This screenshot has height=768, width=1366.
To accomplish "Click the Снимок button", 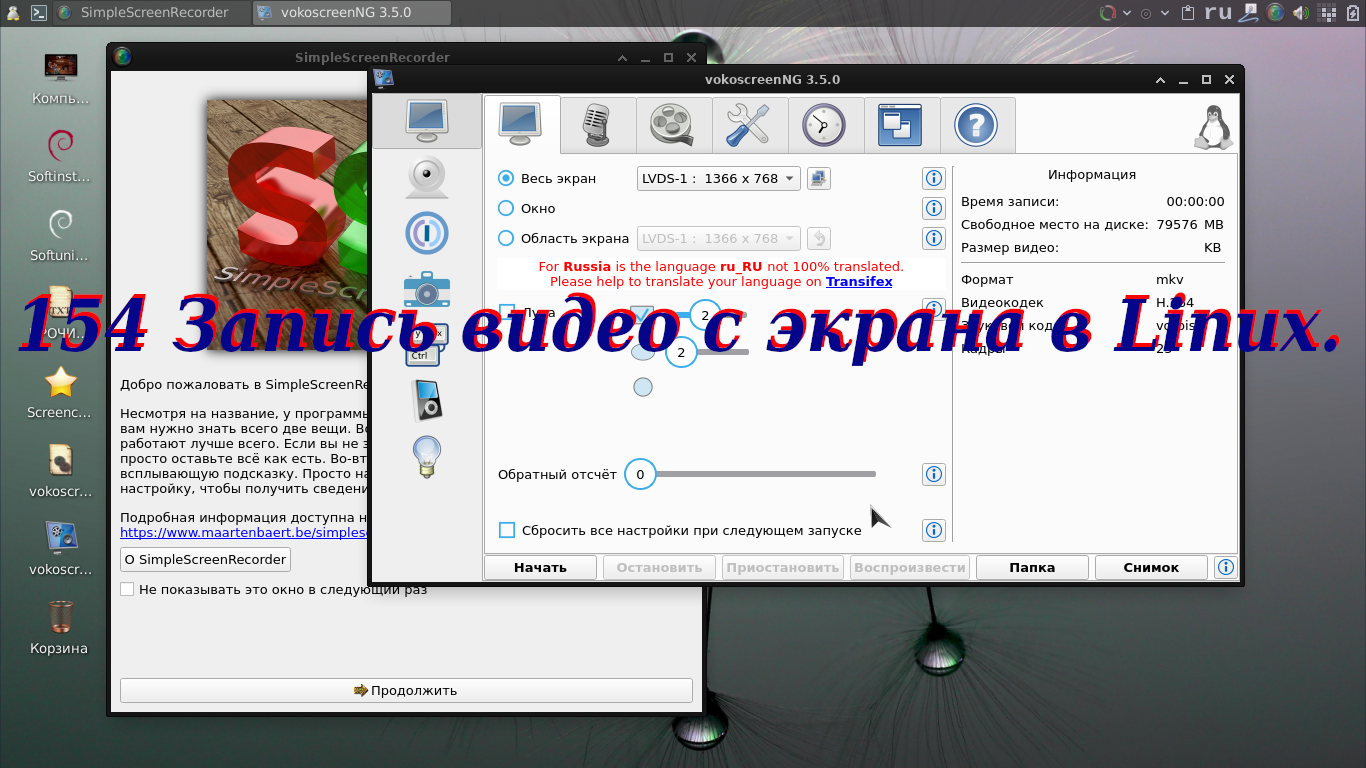I will 1151,567.
